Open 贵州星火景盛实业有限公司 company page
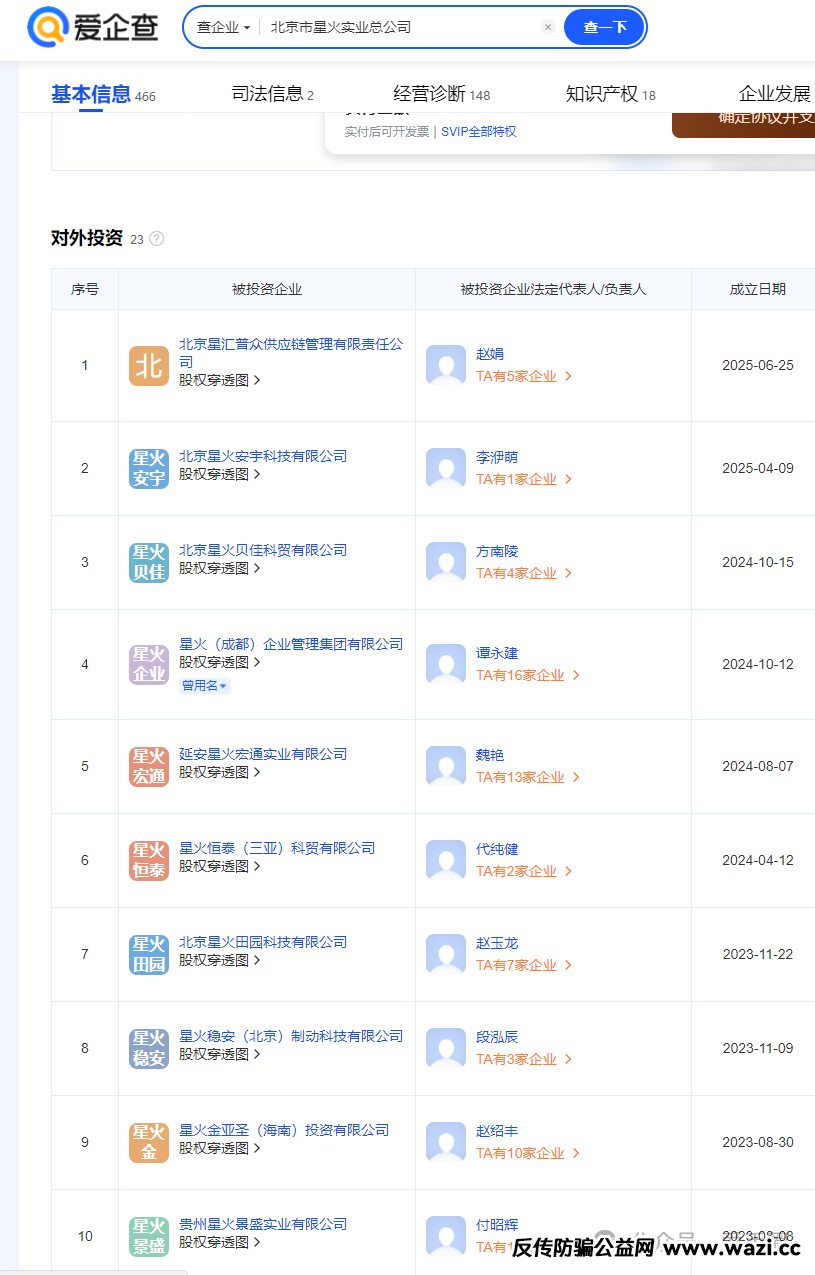Image resolution: width=815 pixels, height=1275 pixels. [x=263, y=1224]
